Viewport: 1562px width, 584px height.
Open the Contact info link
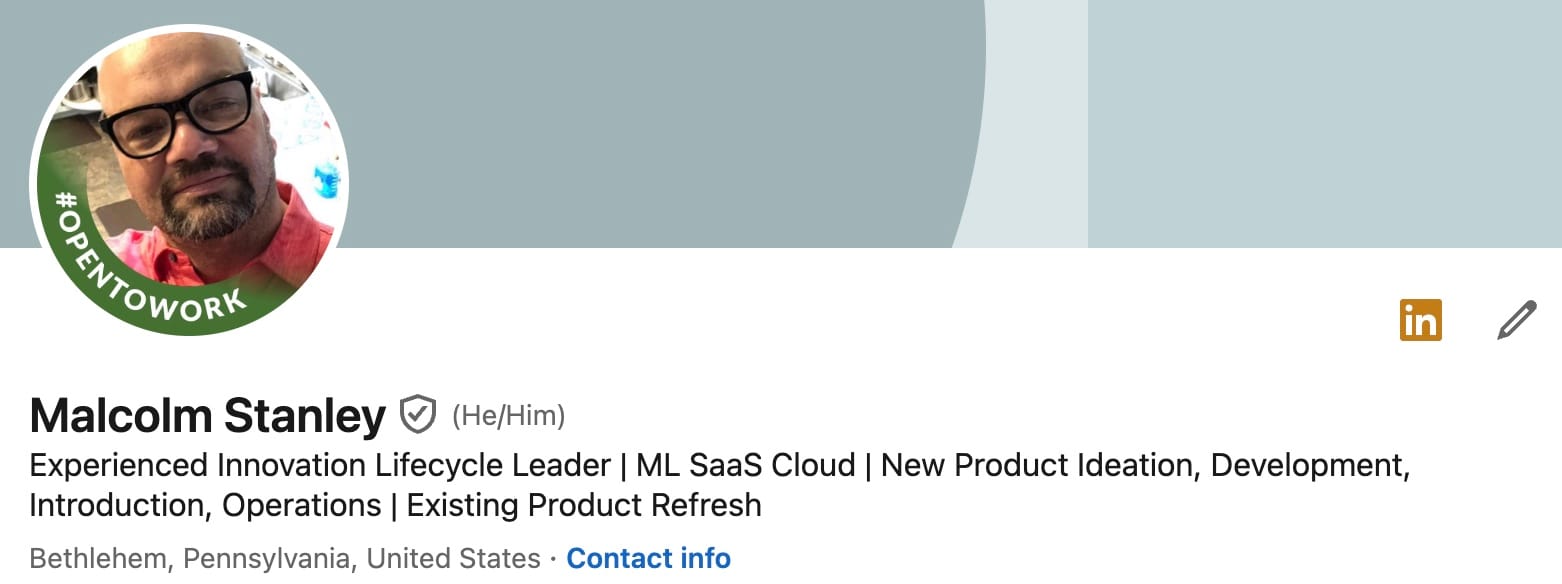(x=648, y=558)
